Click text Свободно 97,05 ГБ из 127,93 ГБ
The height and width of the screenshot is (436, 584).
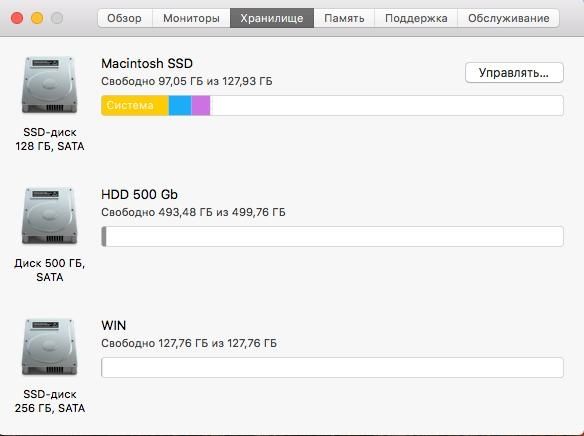[187, 81]
